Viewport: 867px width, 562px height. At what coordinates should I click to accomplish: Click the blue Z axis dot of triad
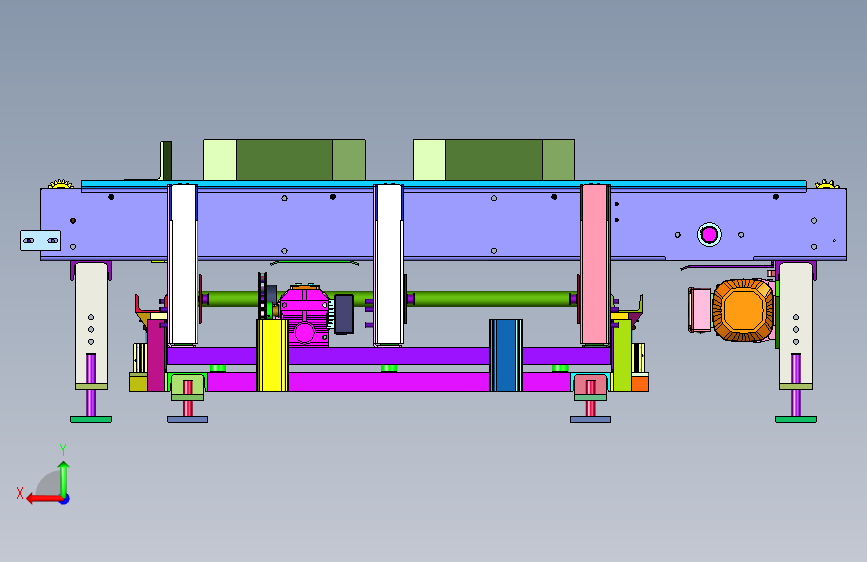click(x=65, y=499)
